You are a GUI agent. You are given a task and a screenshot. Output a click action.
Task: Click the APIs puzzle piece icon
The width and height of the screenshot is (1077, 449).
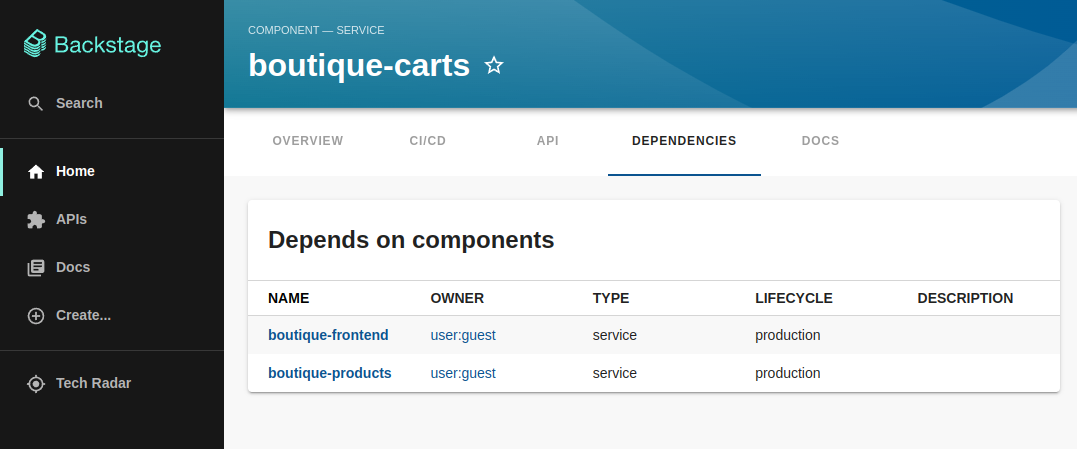(x=36, y=219)
